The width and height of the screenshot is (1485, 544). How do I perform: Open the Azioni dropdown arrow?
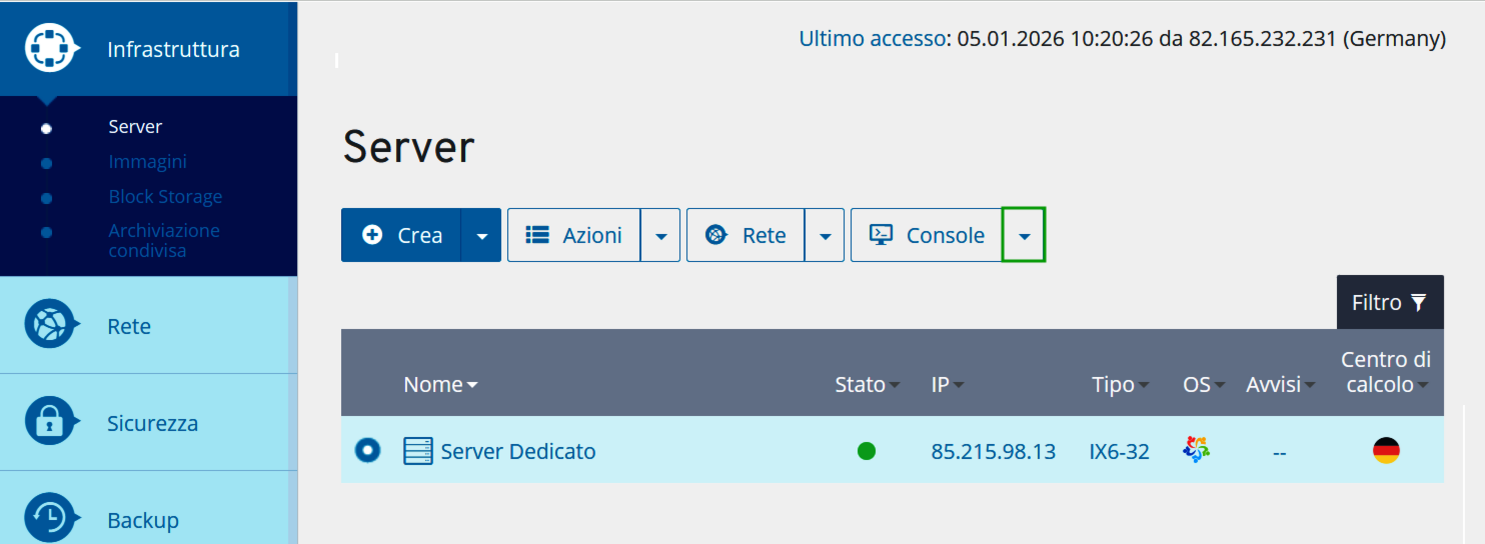tap(660, 236)
